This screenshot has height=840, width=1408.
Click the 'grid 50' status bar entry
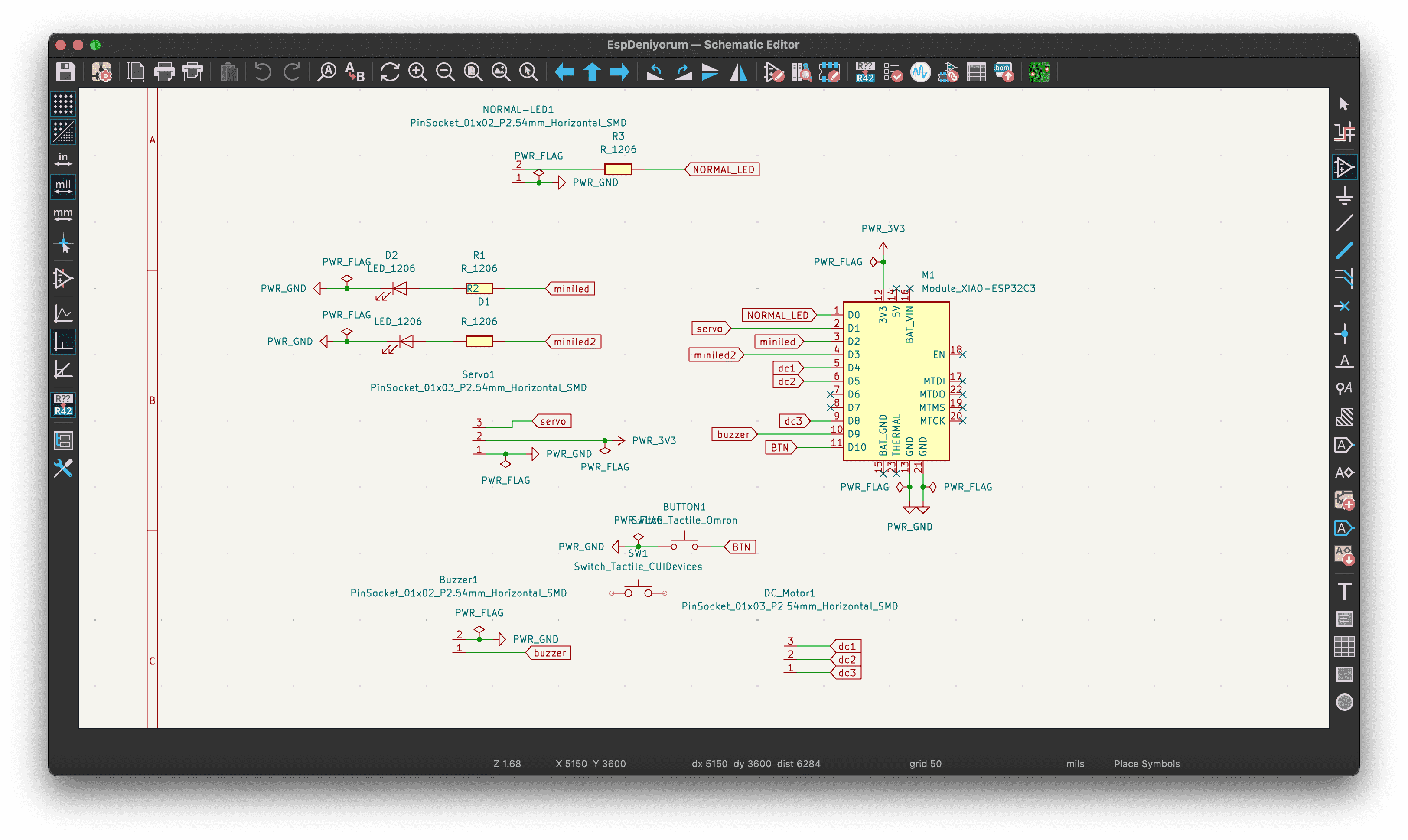click(x=925, y=764)
